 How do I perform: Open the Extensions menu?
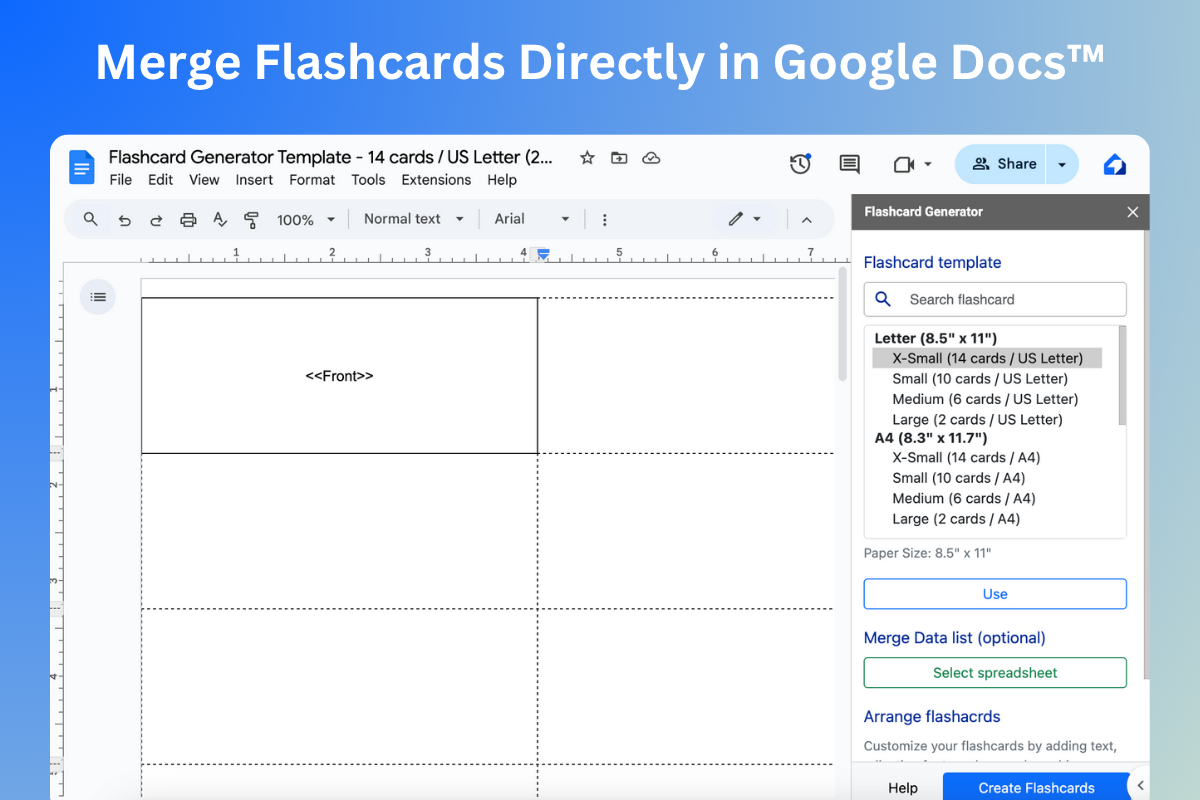tap(436, 180)
